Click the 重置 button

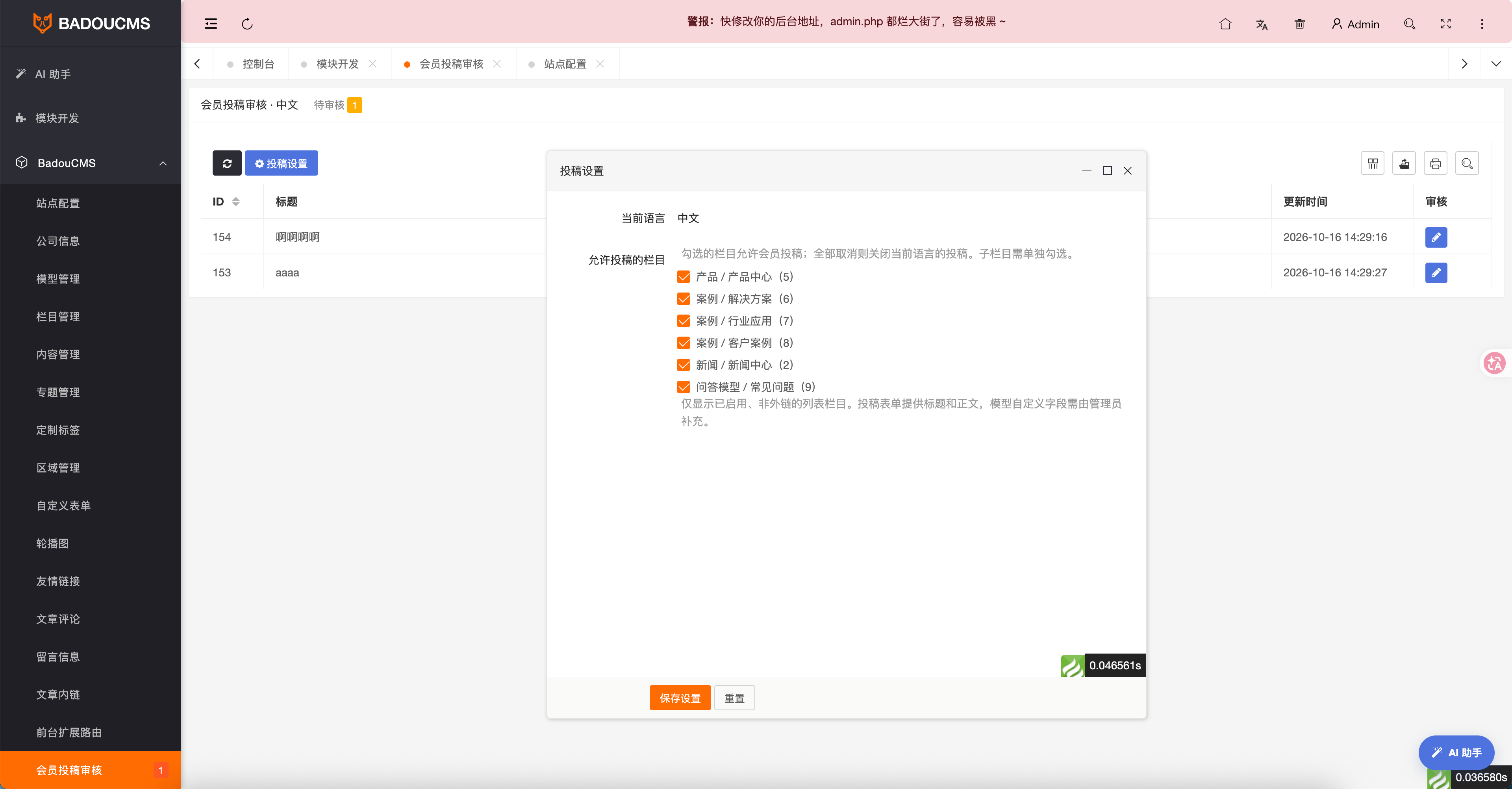(734, 697)
